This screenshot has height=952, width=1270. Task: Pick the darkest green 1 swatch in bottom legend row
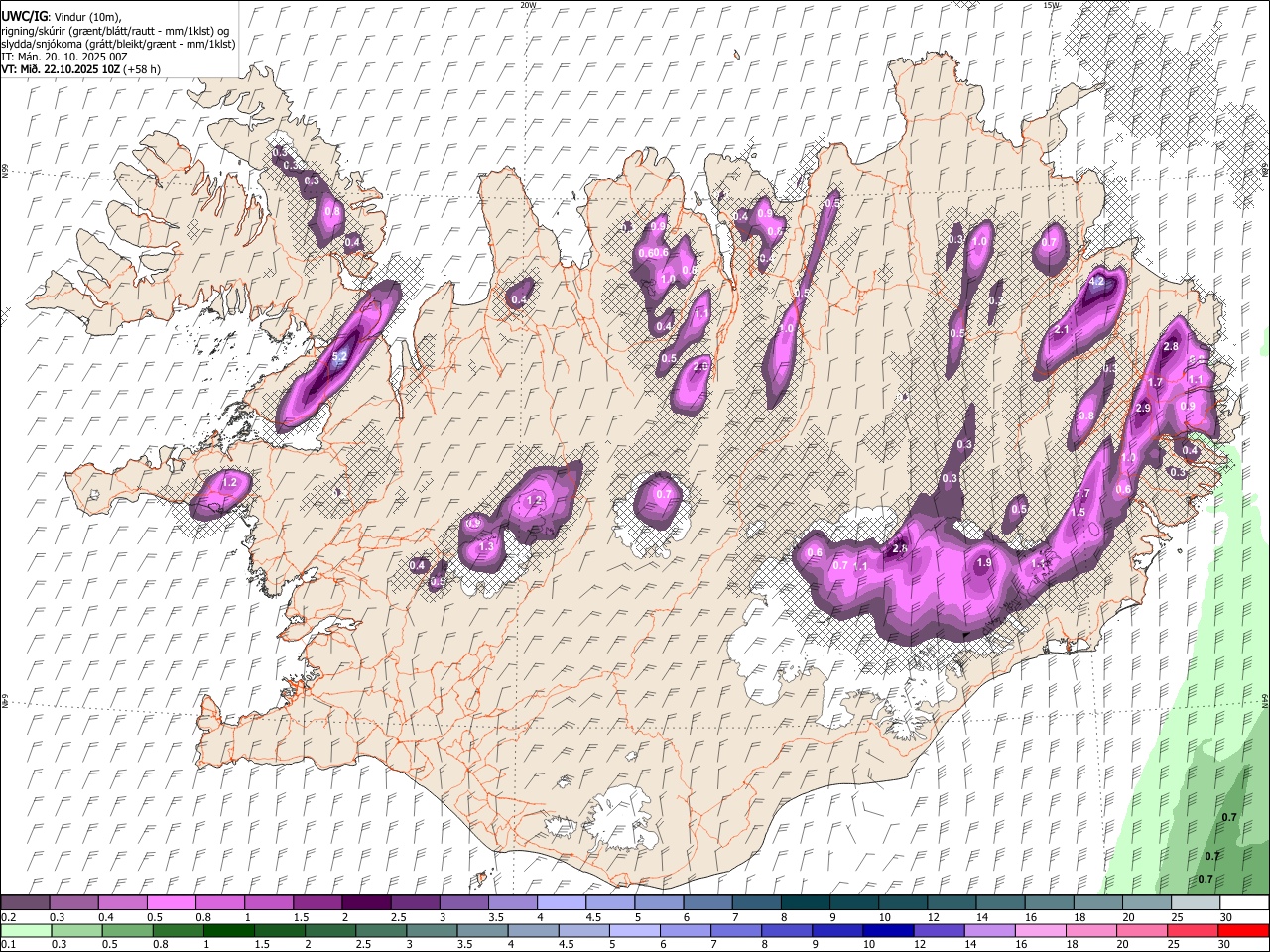click(228, 931)
